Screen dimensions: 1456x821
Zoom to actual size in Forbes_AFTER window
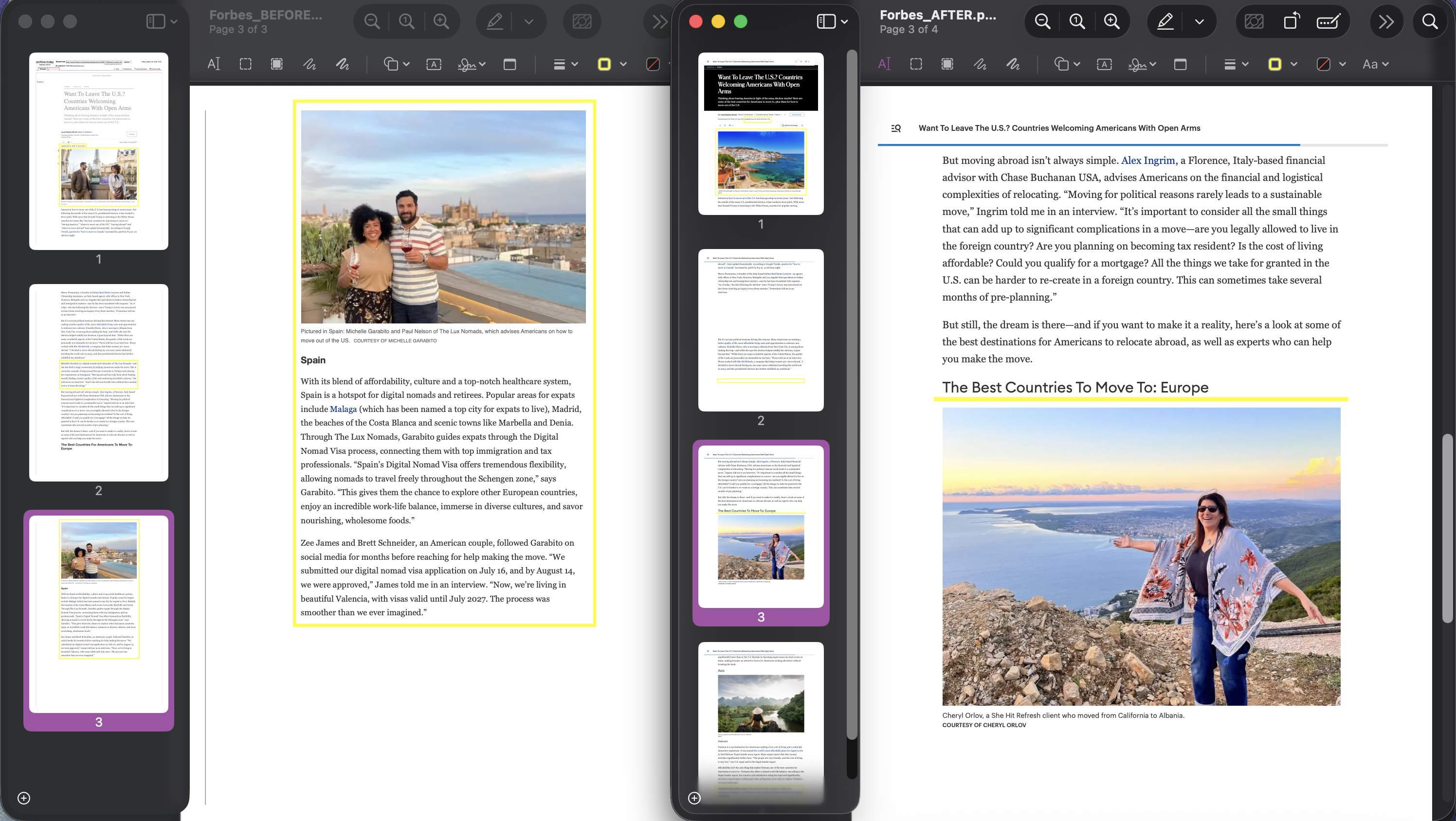point(1077,21)
